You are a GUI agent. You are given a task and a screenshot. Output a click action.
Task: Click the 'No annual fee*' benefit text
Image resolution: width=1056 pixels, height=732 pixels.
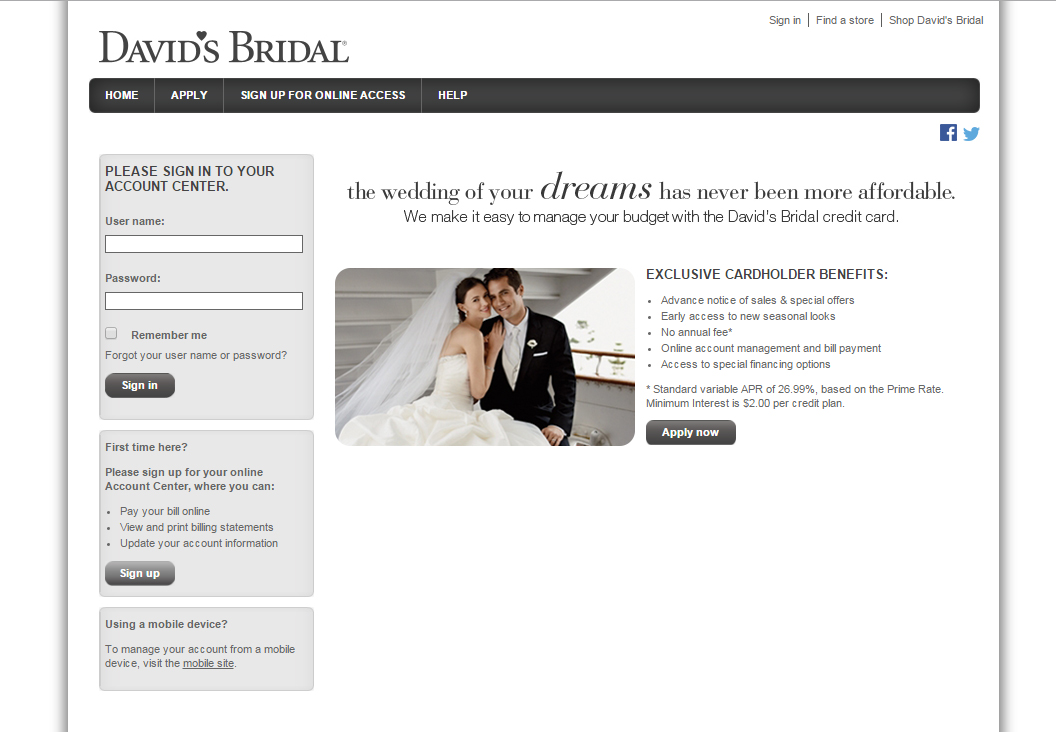696,332
